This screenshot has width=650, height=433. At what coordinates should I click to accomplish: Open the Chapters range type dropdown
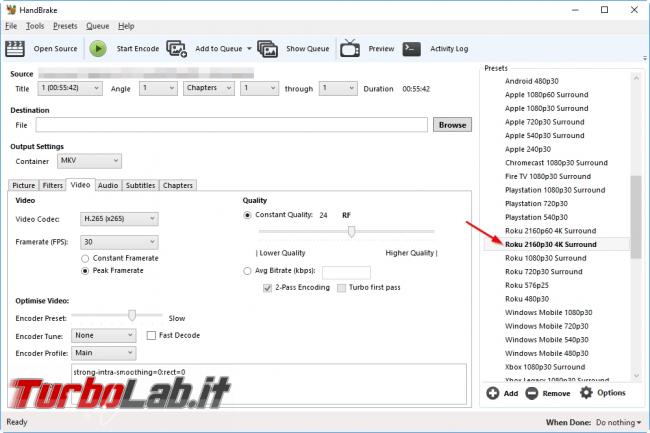click(x=209, y=88)
